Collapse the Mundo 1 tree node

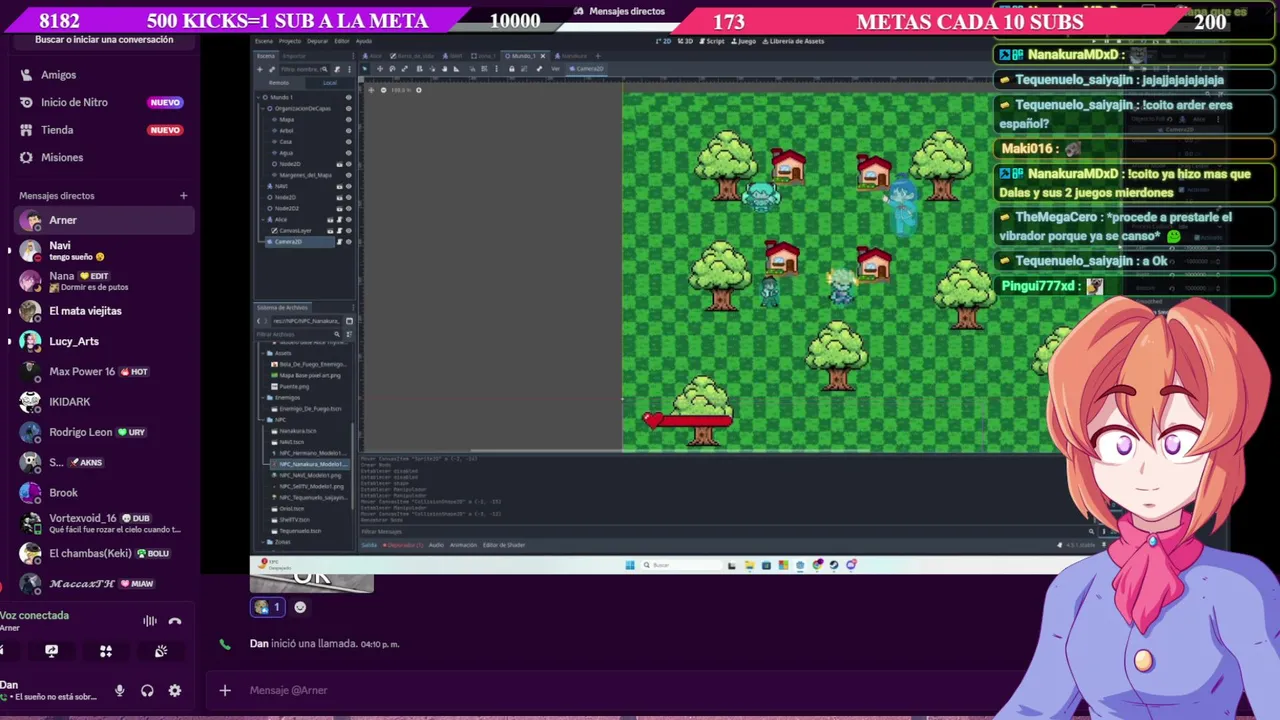coord(258,97)
